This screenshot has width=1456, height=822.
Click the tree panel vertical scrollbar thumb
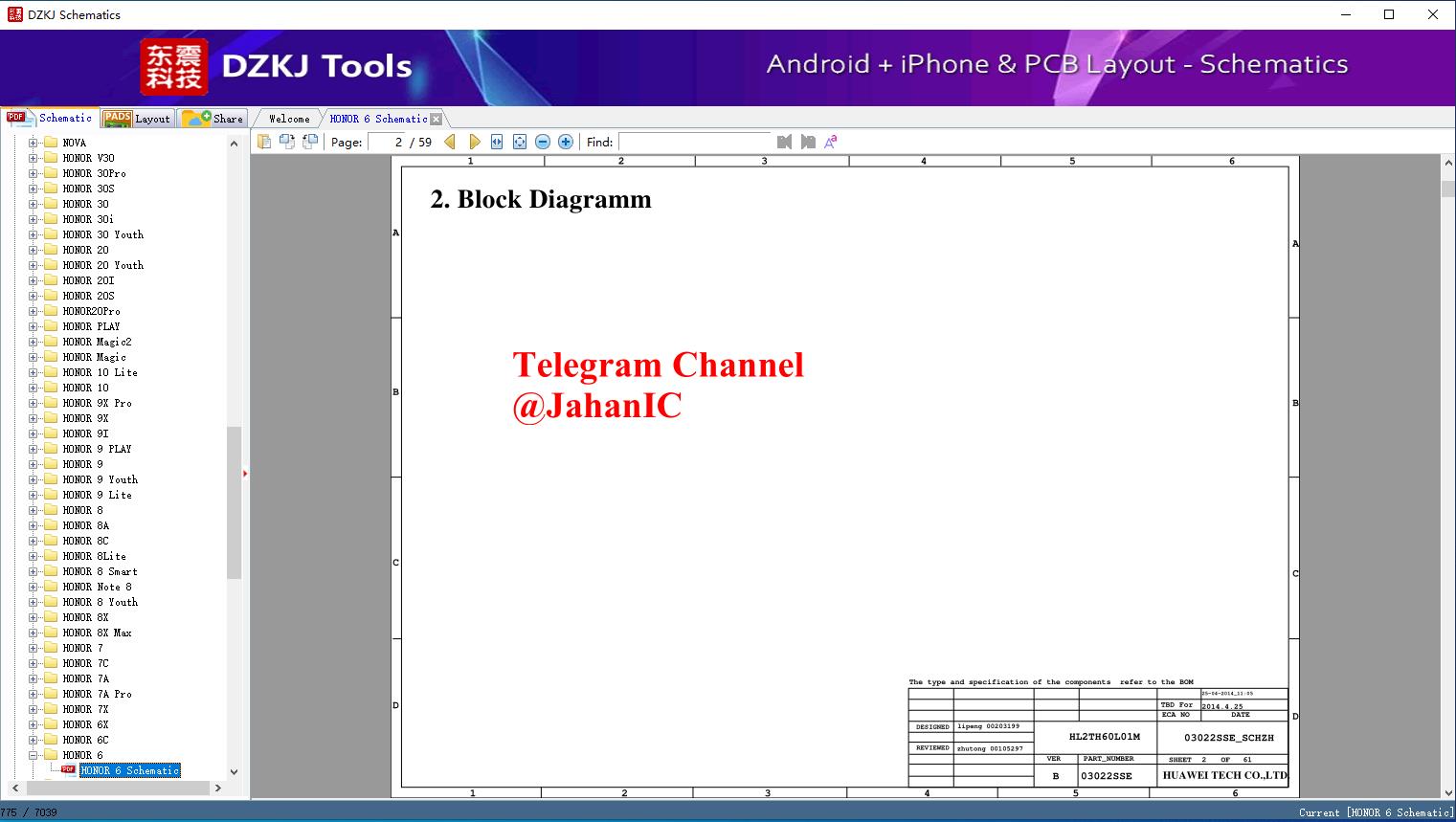pos(234,502)
